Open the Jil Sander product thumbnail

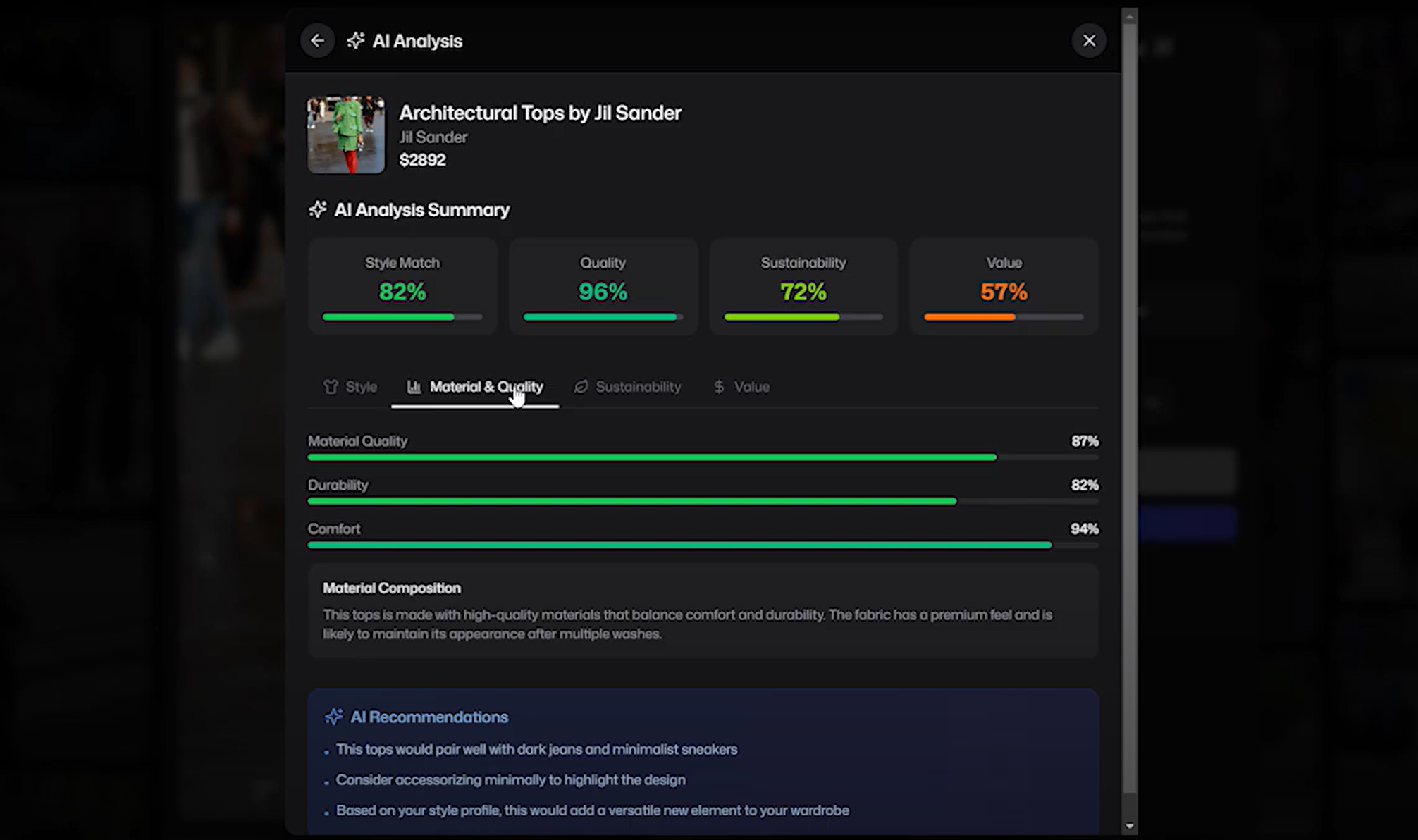346,135
